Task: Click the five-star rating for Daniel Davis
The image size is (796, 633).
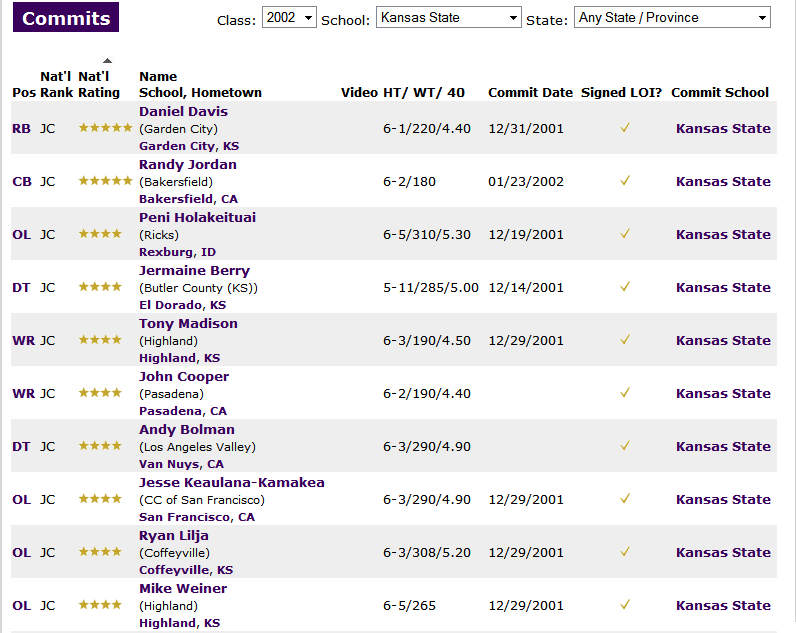Action: click(x=106, y=128)
